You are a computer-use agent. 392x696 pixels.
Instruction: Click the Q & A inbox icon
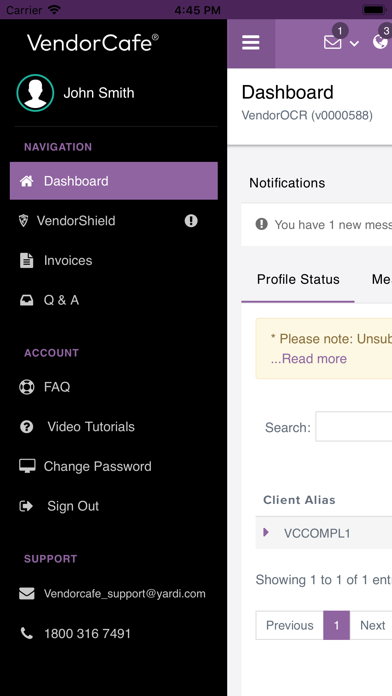click(x=27, y=301)
